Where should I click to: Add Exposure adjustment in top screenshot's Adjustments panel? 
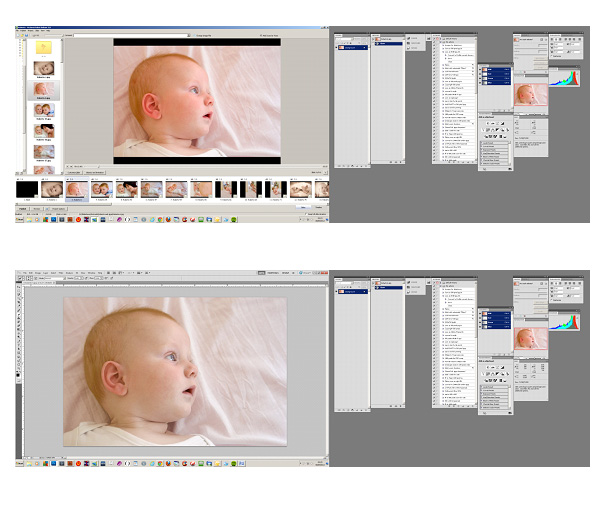(503, 123)
